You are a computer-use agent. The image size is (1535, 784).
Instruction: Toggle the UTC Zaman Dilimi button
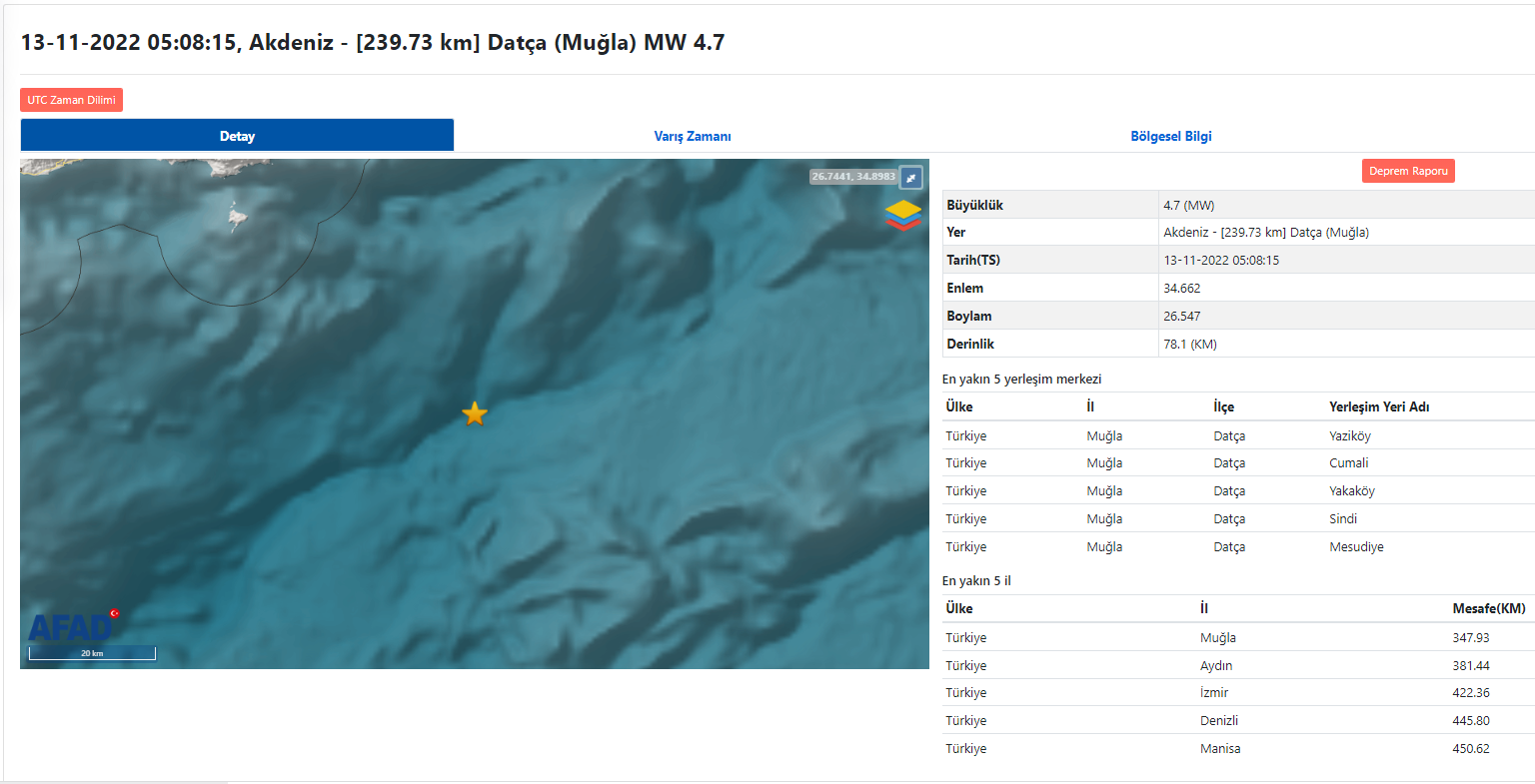click(71, 100)
